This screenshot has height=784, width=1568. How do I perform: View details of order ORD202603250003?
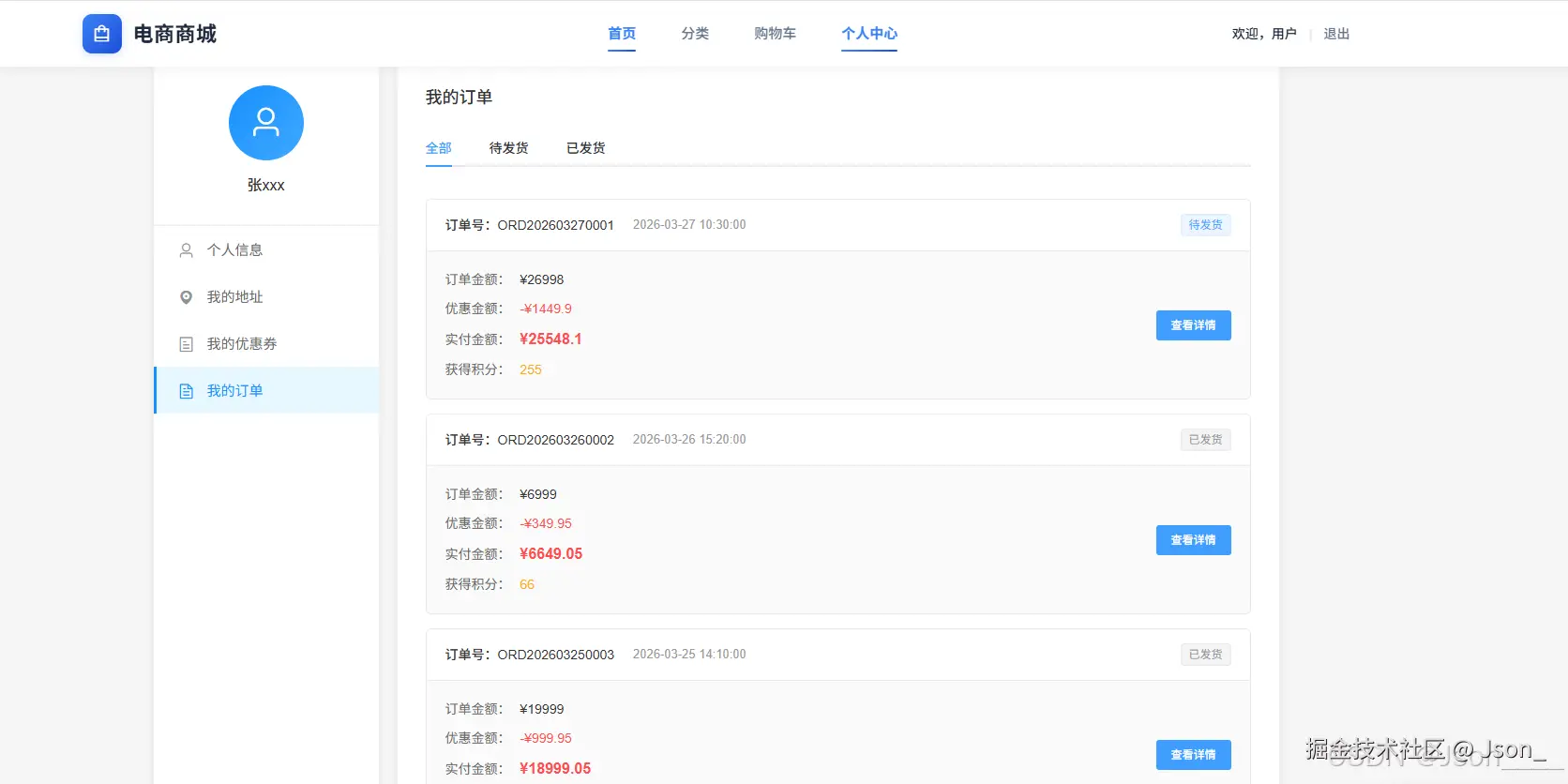pos(1193,755)
